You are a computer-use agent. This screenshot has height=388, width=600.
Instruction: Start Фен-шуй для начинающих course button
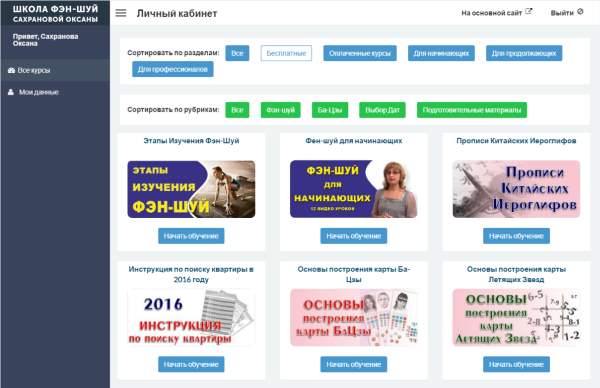tap(354, 236)
